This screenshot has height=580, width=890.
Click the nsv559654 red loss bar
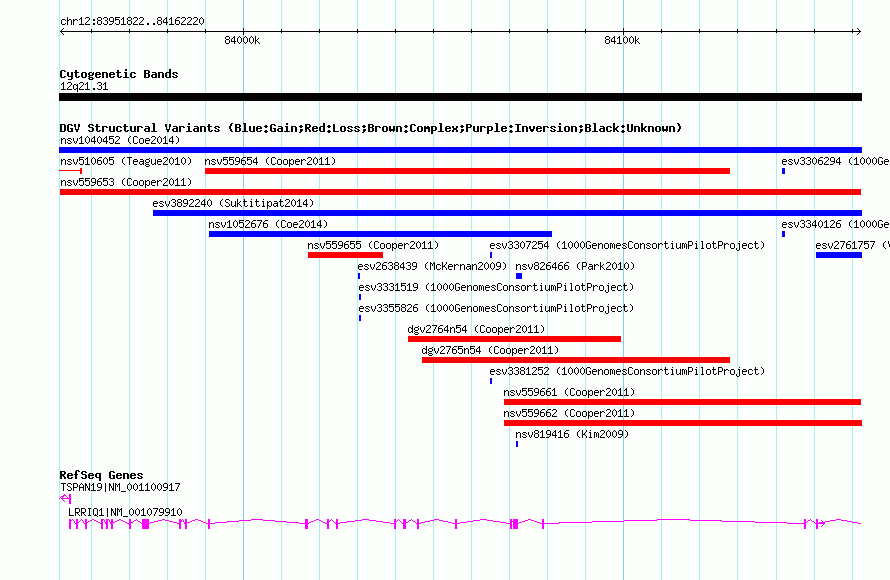[x=467, y=171]
